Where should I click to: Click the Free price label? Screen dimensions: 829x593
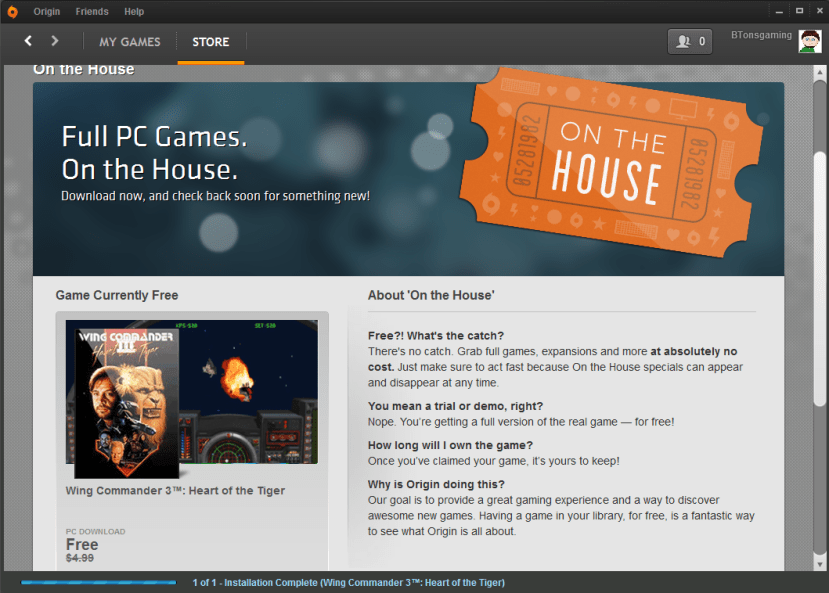82,544
